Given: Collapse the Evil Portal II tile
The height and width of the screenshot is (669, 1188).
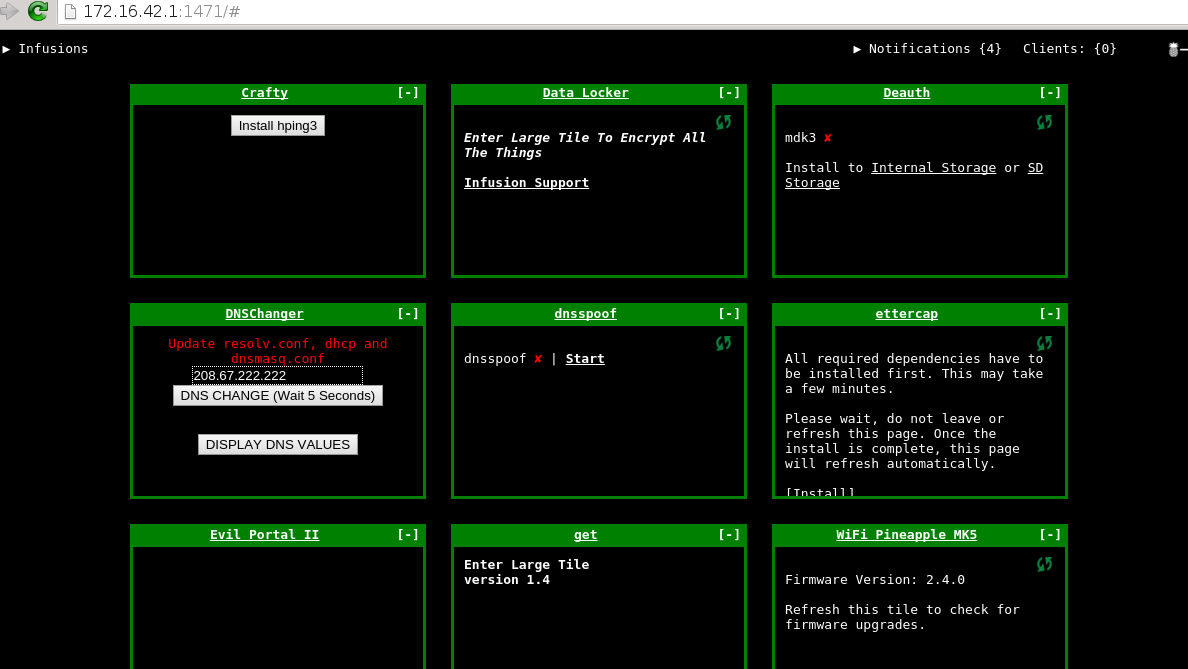Looking at the screenshot, I should tap(408, 535).
